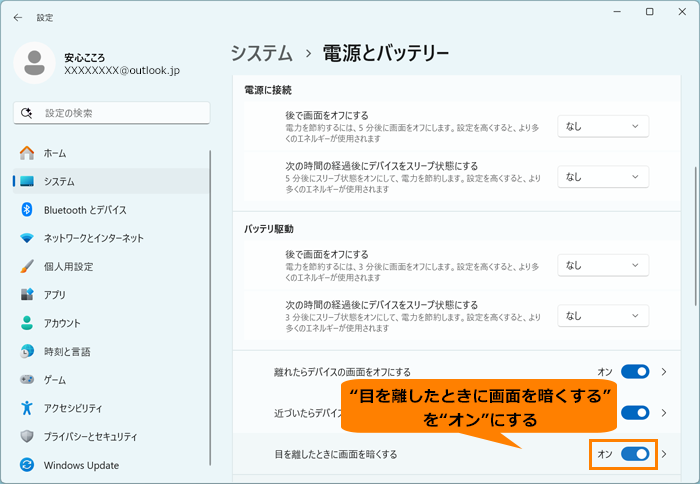Open plugged-in sleep time dropdown
Viewport: 700px width, 484px height.
pyautogui.click(x=603, y=177)
